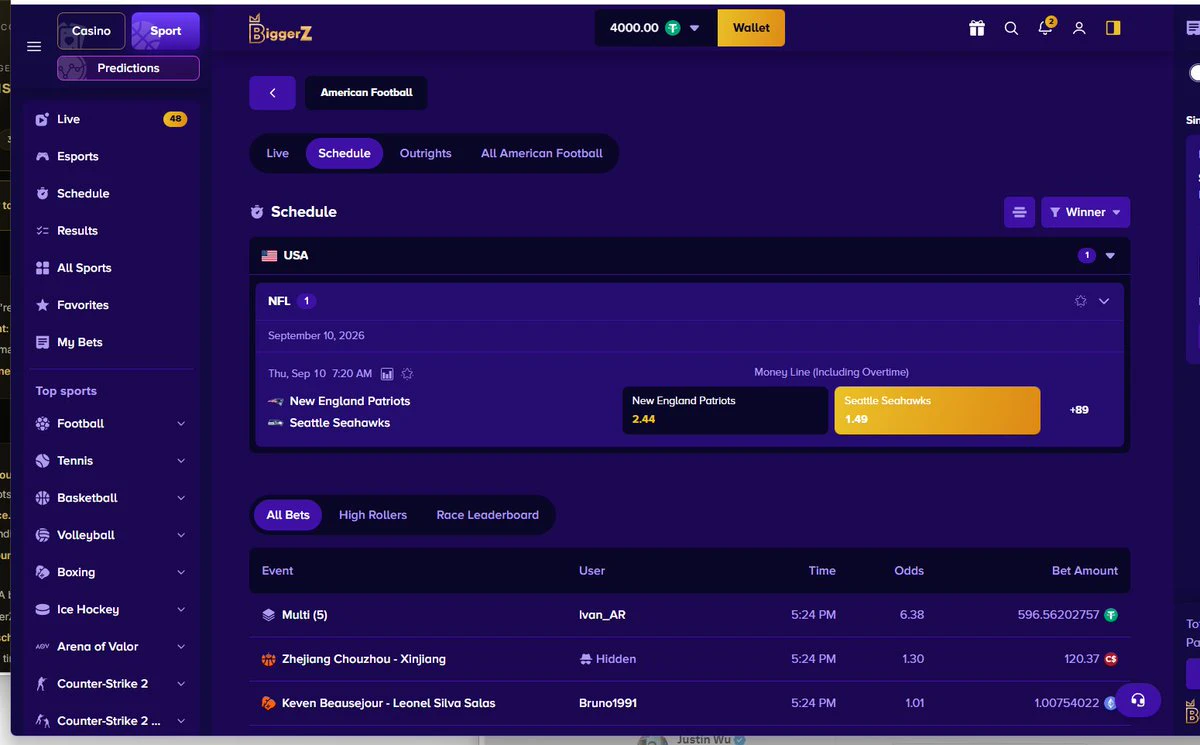Click the New England Patriots team logo
This screenshot has width=1200, height=745.
[x=276, y=401]
